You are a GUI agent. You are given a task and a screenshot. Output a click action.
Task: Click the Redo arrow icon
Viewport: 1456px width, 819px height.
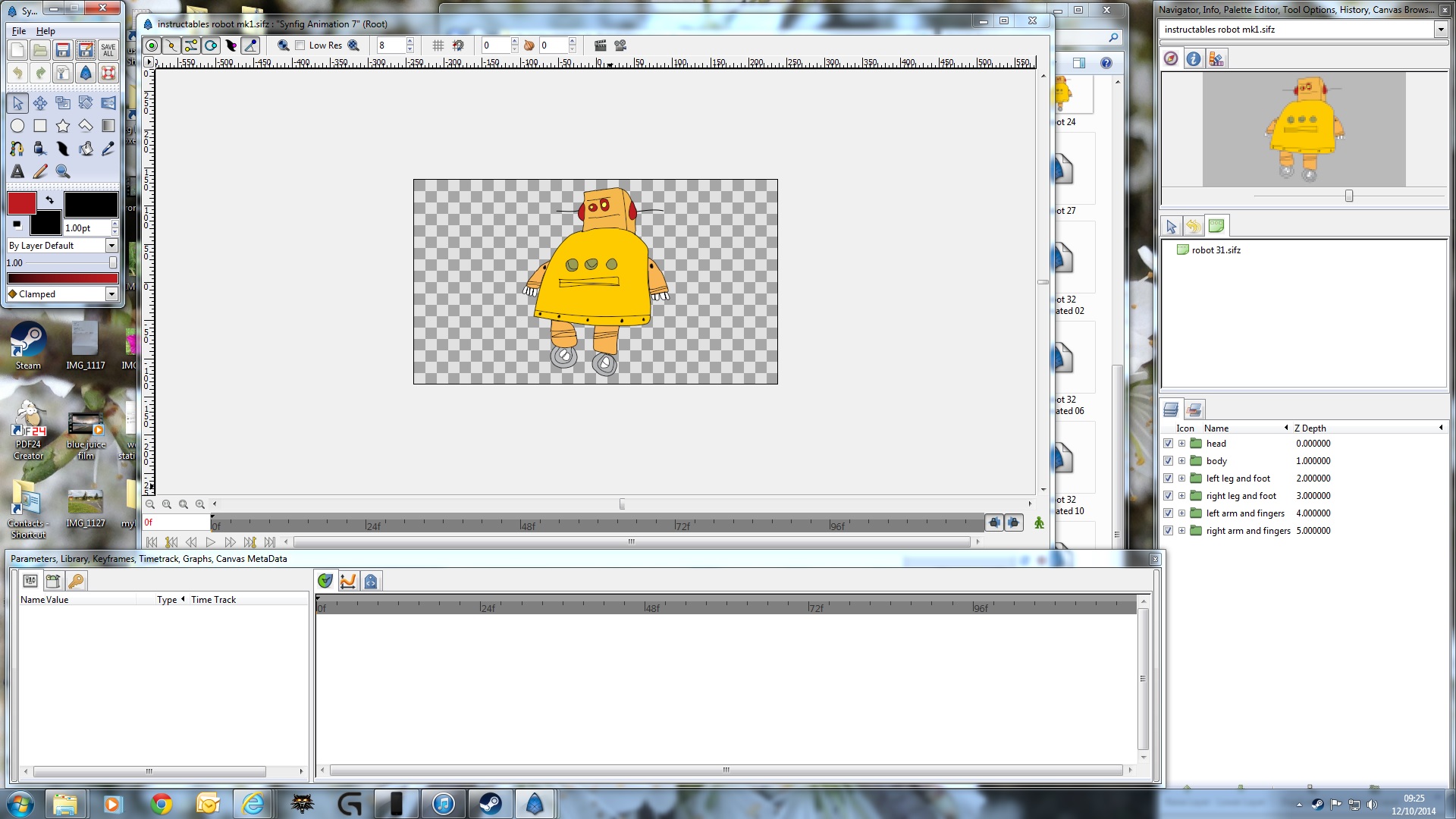(x=40, y=73)
